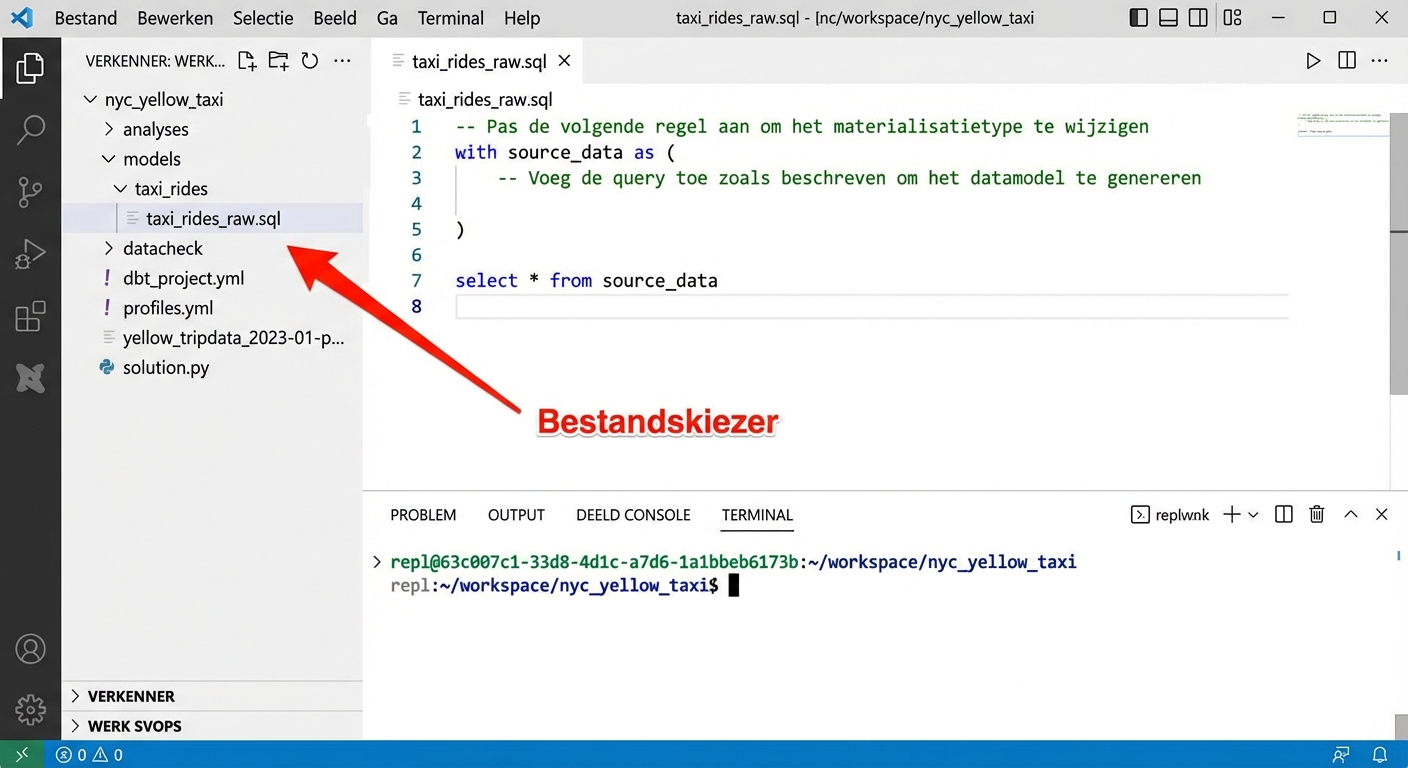Open the Manage settings gear icon
This screenshot has height=768, width=1408.
point(31,710)
